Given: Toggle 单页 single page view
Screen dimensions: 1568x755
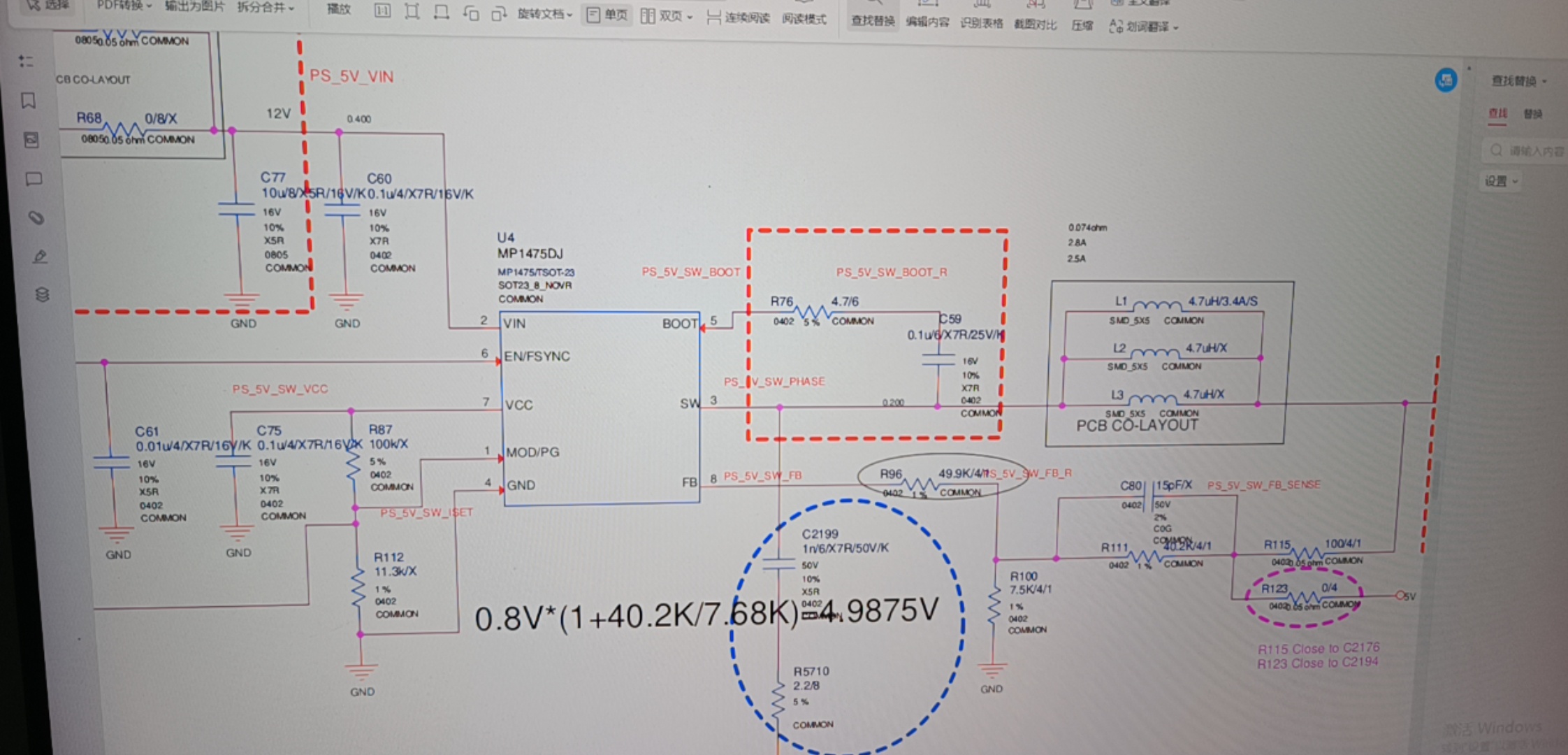Looking at the screenshot, I should pyautogui.click(x=607, y=15).
